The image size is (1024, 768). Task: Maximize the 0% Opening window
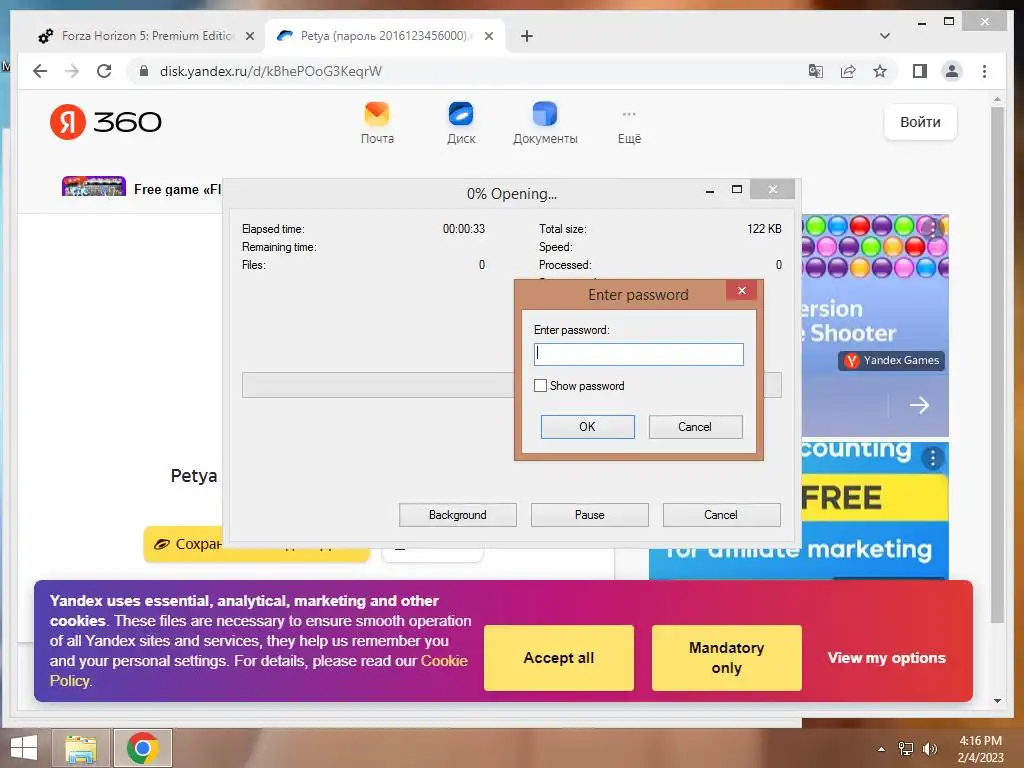[x=737, y=189]
